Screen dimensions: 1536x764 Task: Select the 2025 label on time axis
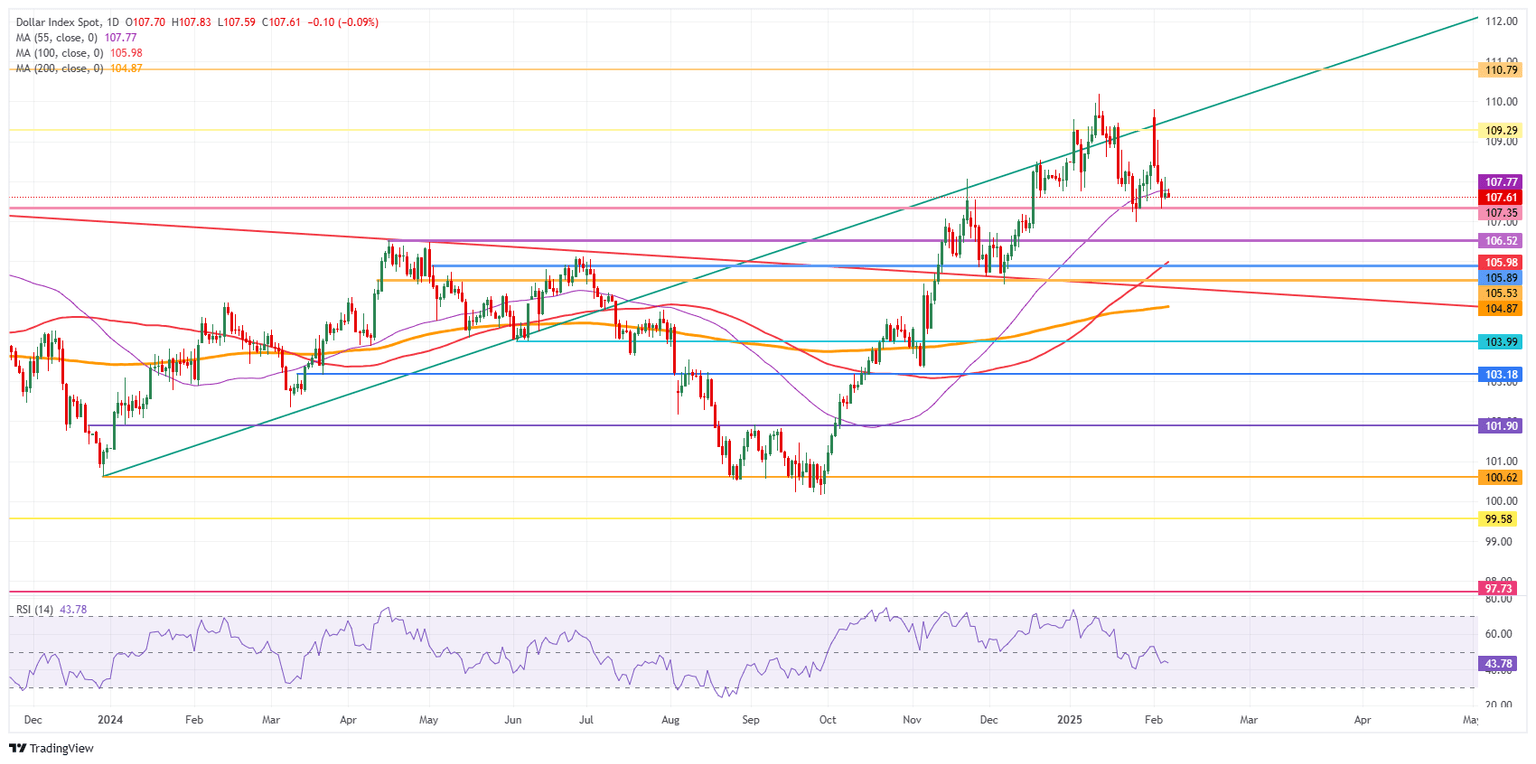(1071, 718)
